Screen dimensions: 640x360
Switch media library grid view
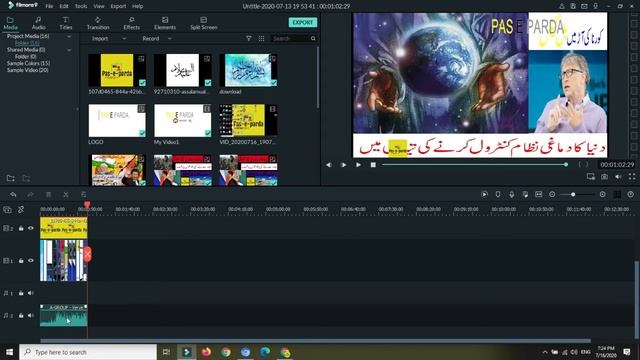(262, 38)
